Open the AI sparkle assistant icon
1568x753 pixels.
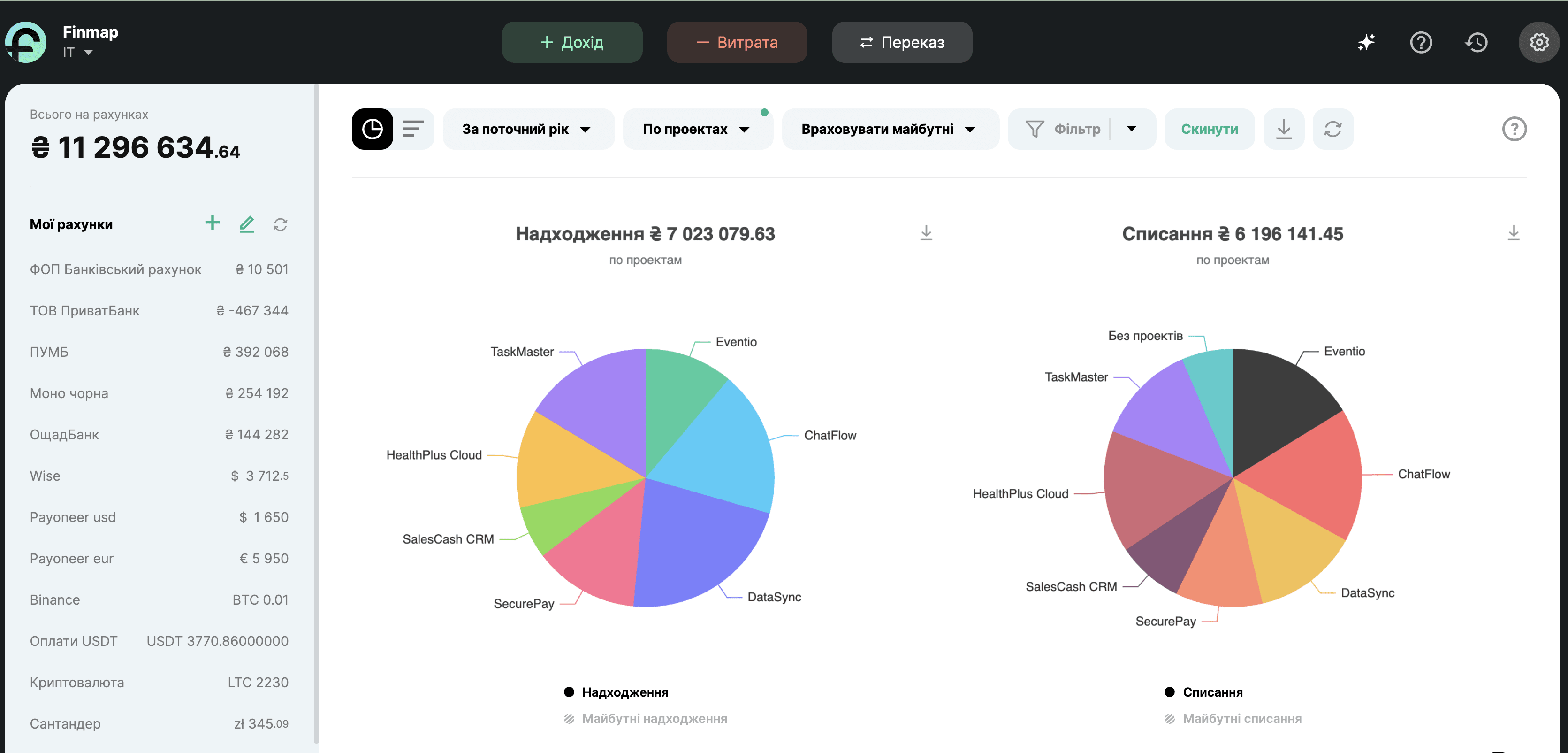pyautogui.click(x=1366, y=42)
